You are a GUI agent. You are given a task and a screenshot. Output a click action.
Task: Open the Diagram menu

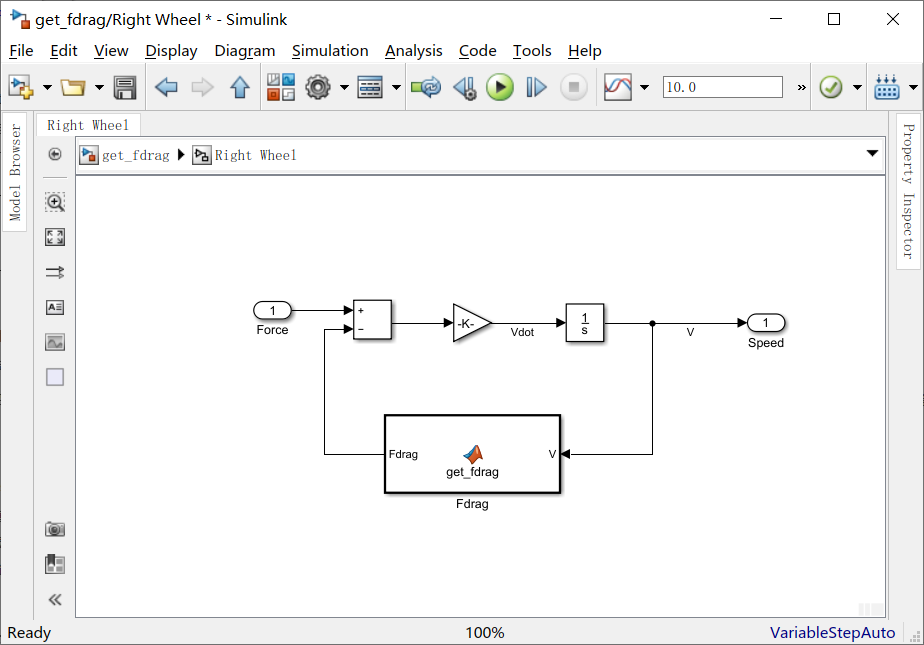(x=245, y=51)
